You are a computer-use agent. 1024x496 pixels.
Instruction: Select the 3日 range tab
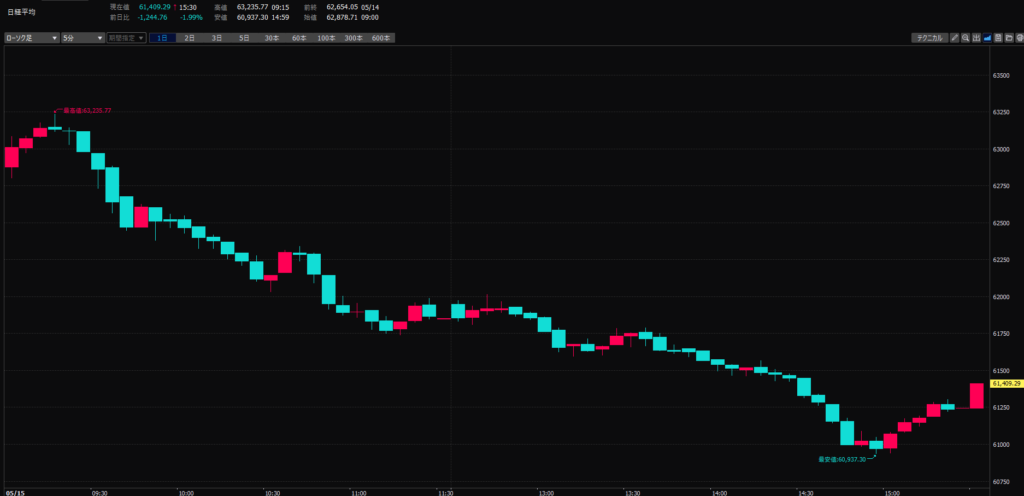[x=217, y=38]
